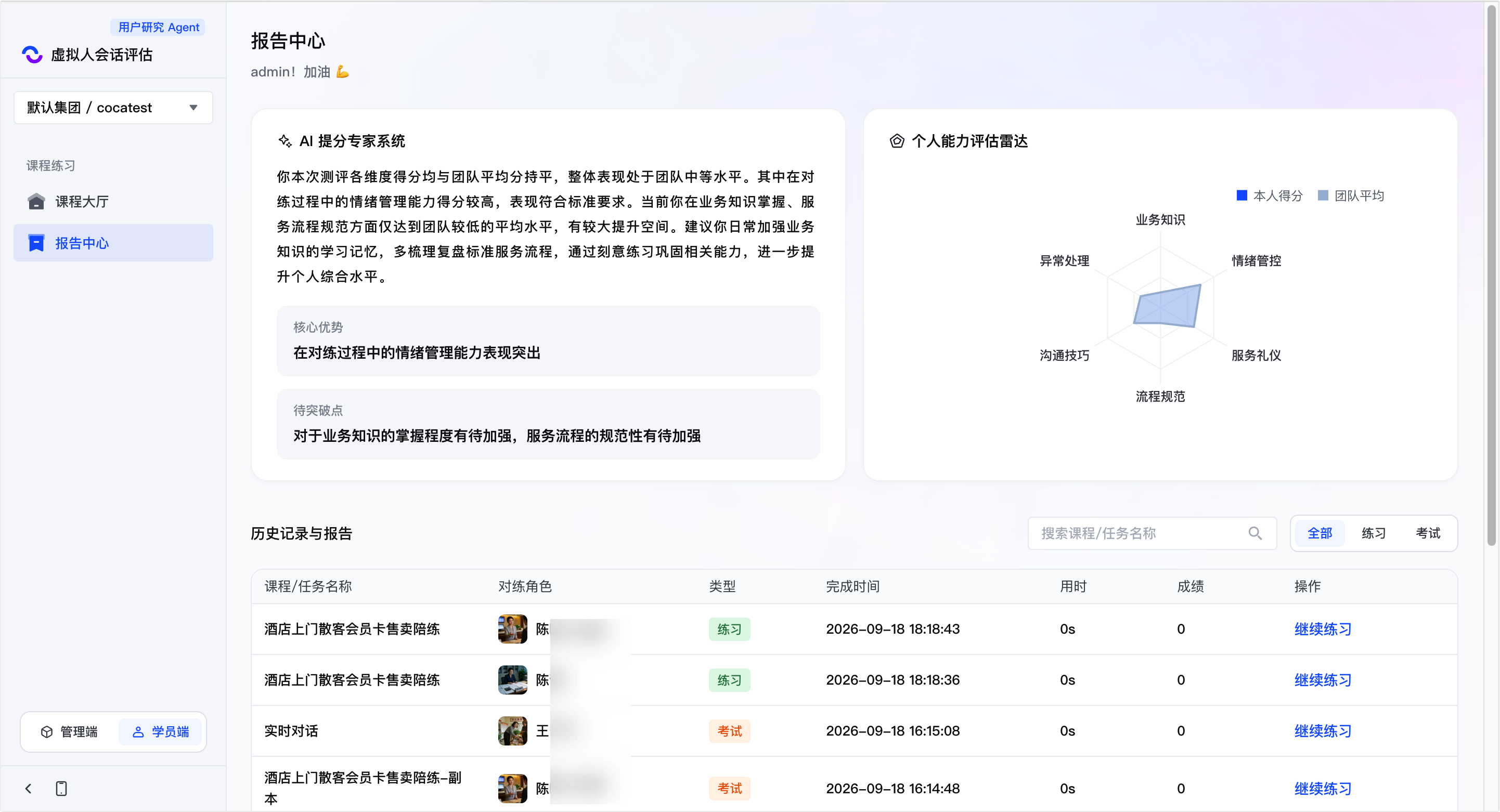Click 继续练习 for the 16:14:48 record

click(1323, 789)
